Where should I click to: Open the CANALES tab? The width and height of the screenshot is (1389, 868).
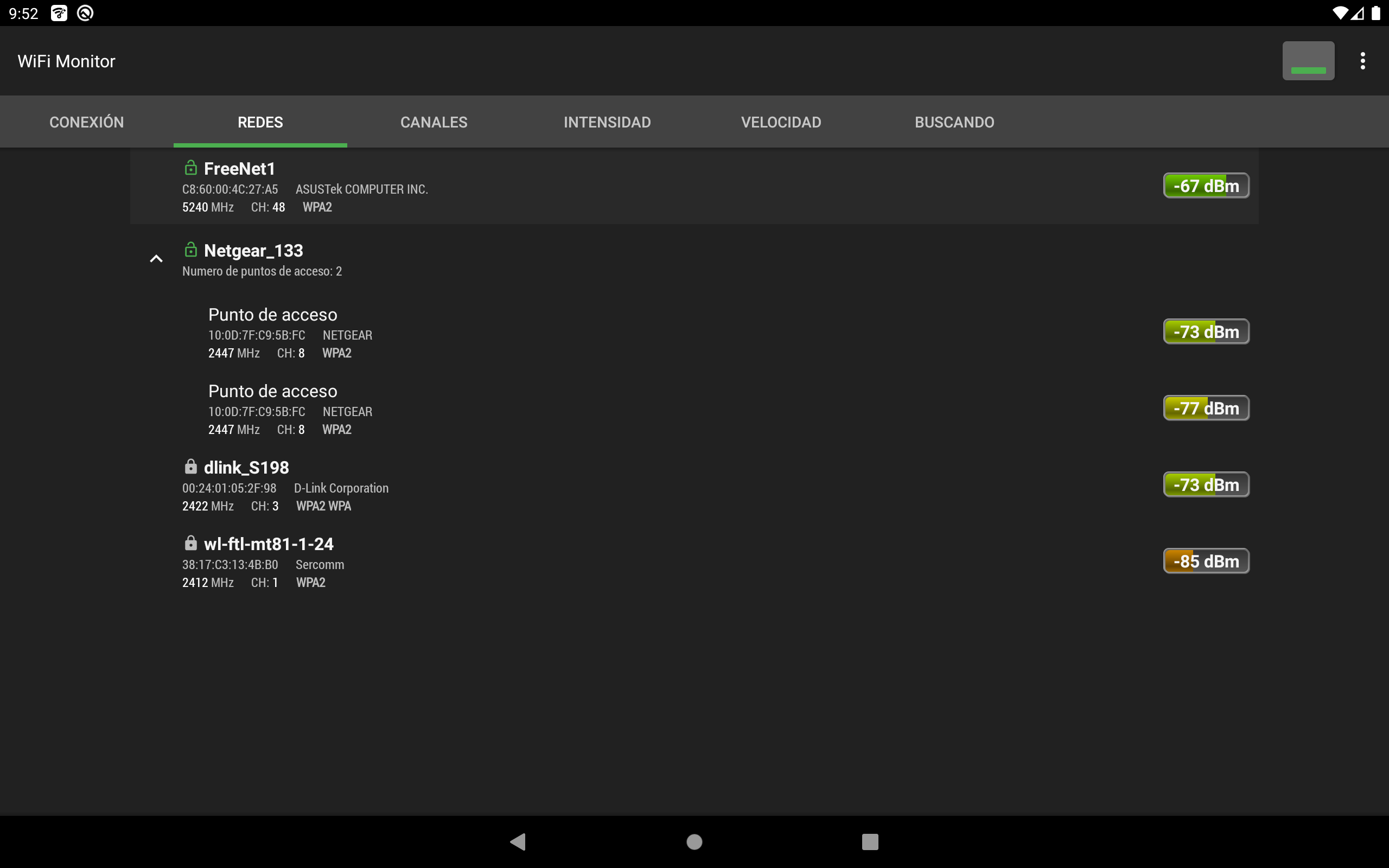click(434, 122)
